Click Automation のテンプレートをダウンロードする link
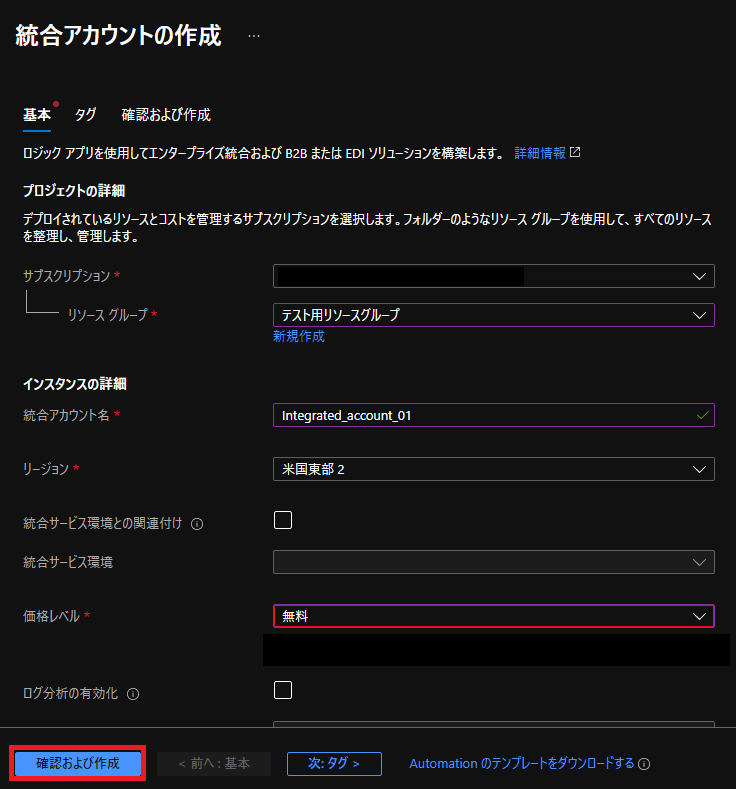This screenshot has height=789, width=736. coord(522,764)
